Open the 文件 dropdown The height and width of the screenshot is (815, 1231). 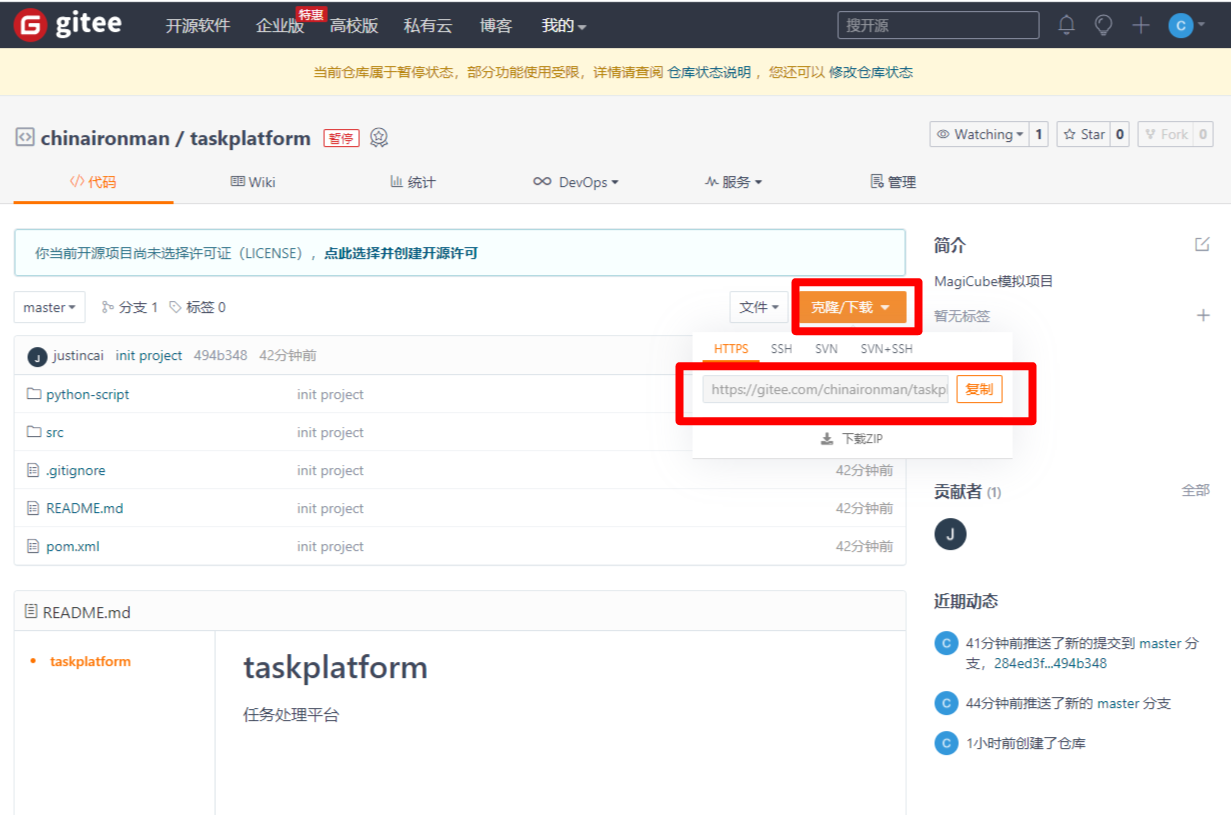759,307
